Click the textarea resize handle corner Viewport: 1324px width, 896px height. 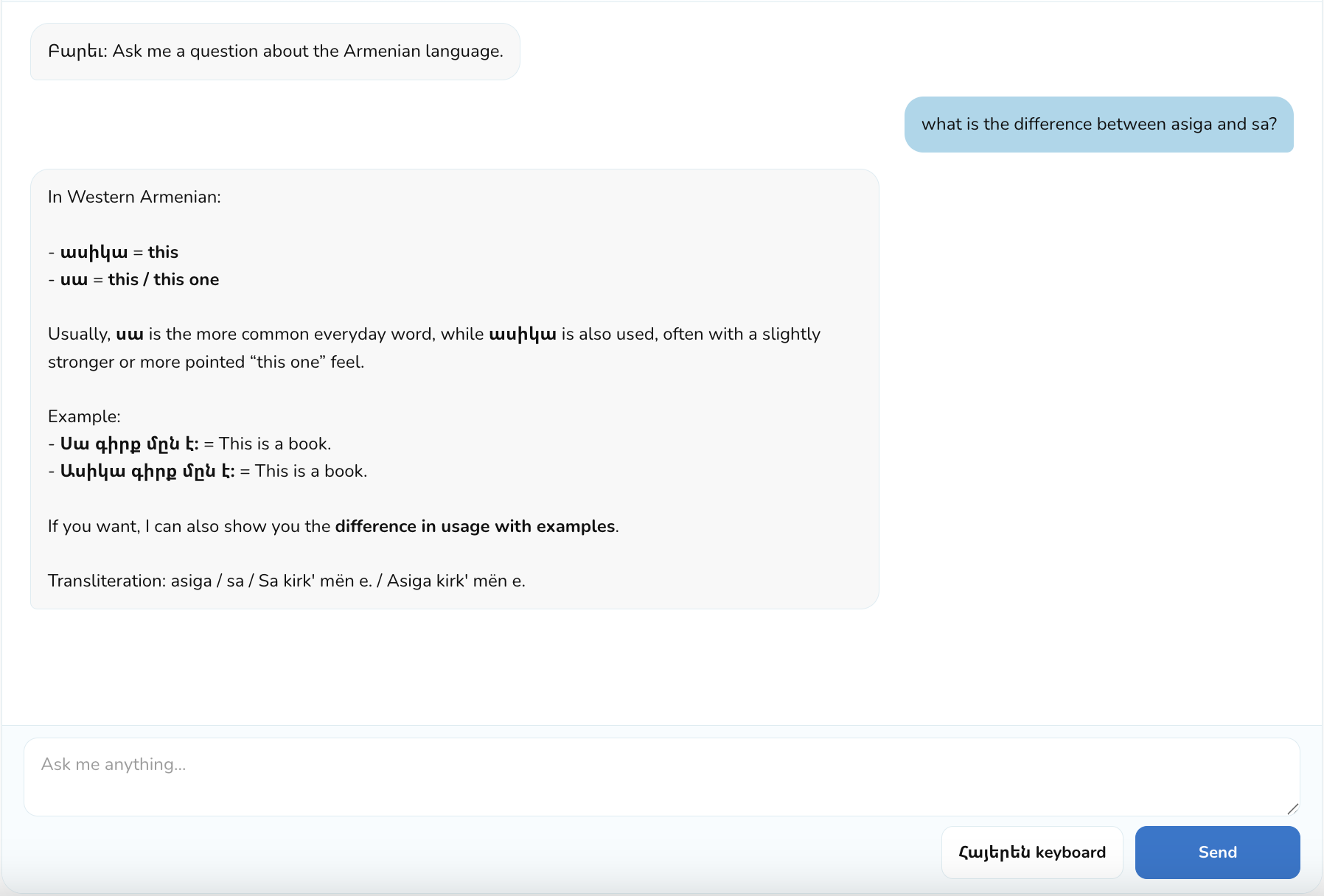click(1292, 808)
